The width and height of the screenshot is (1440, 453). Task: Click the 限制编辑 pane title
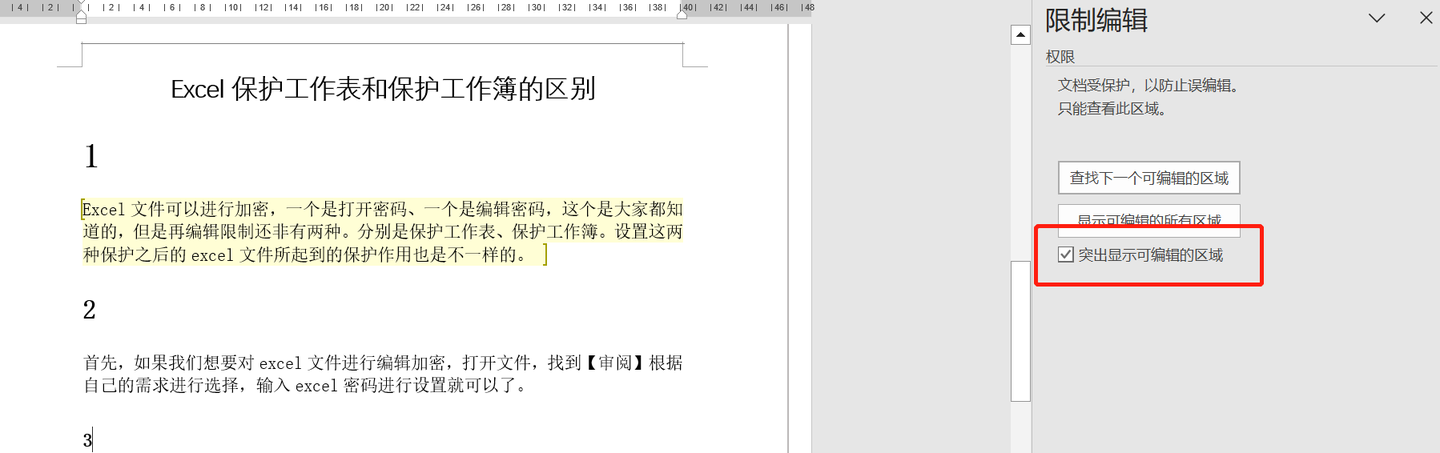pos(1096,20)
